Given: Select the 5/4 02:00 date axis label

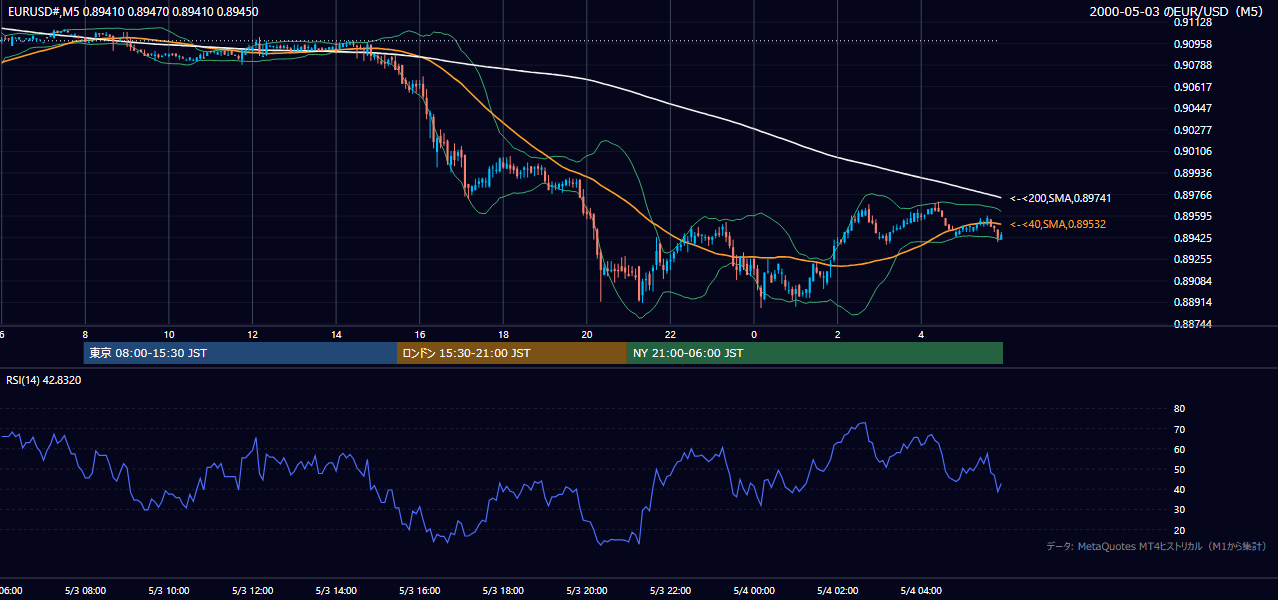Looking at the screenshot, I should (837, 591).
